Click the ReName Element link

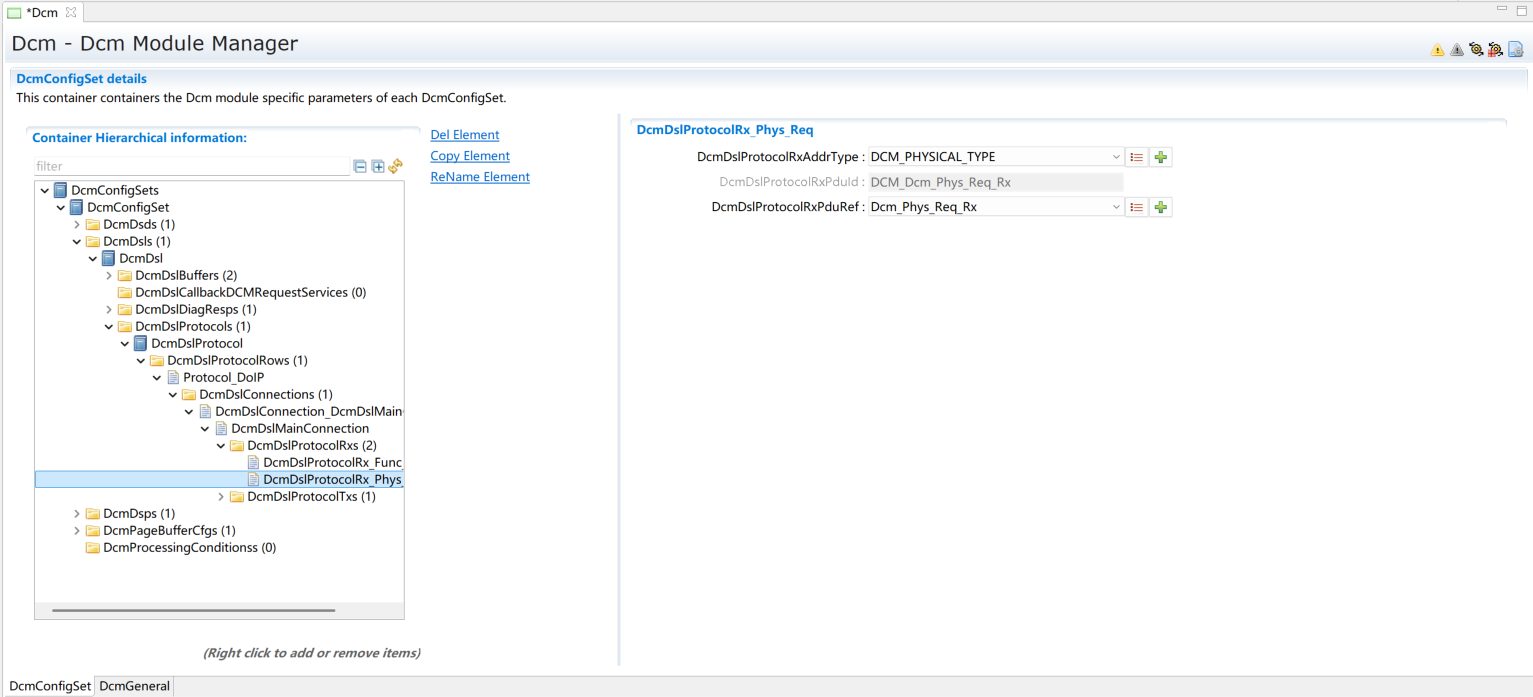pos(479,177)
